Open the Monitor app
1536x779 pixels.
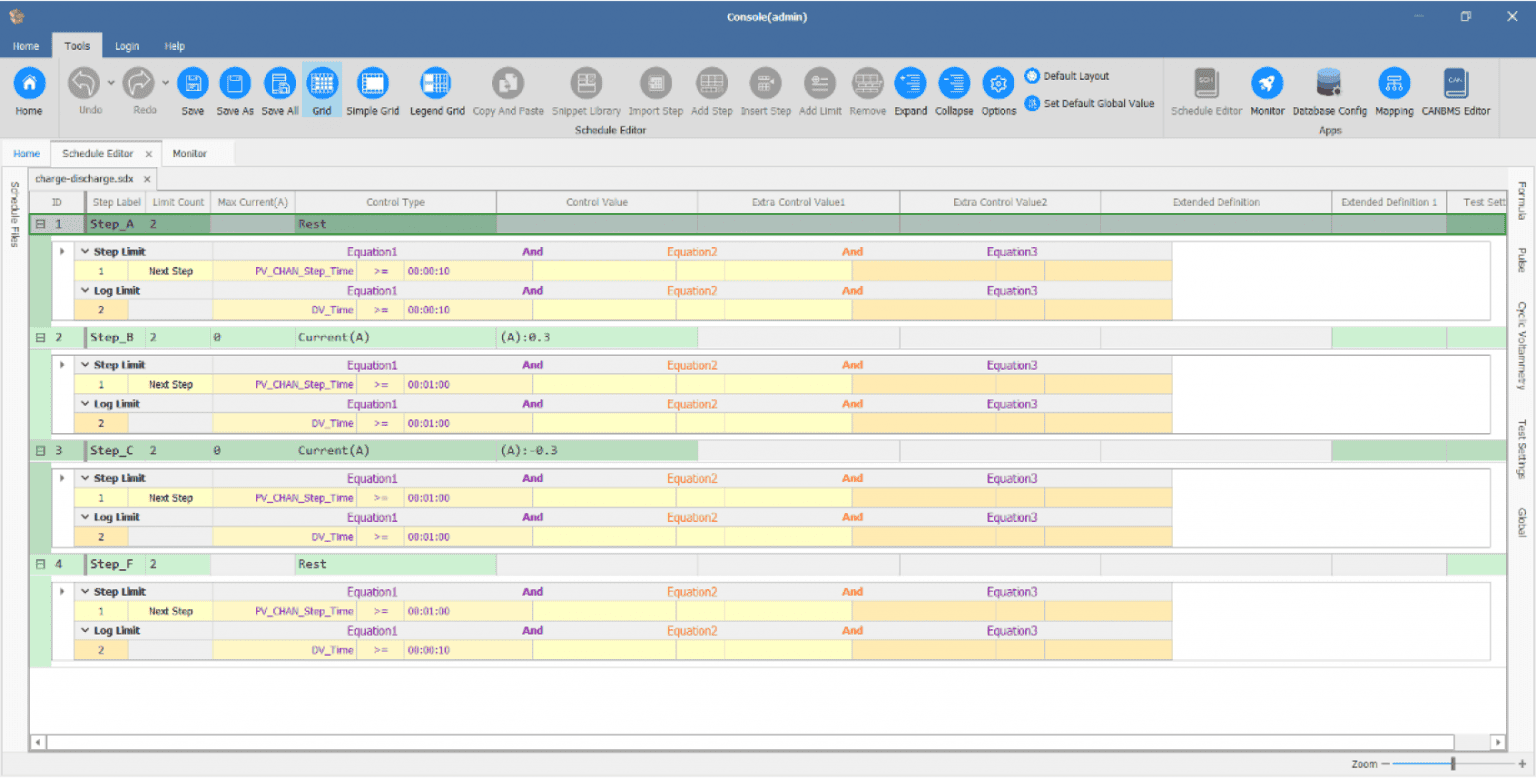pos(1267,90)
